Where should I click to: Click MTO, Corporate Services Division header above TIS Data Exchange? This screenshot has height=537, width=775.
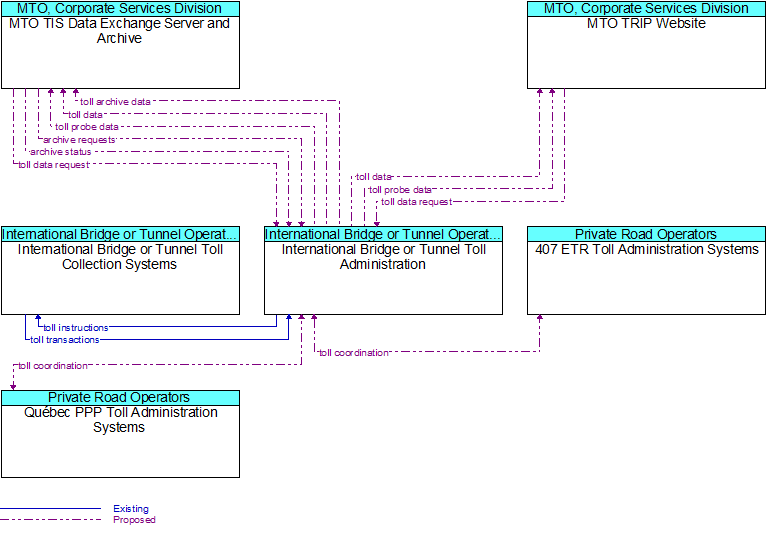pyautogui.click(x=120, y=8)
